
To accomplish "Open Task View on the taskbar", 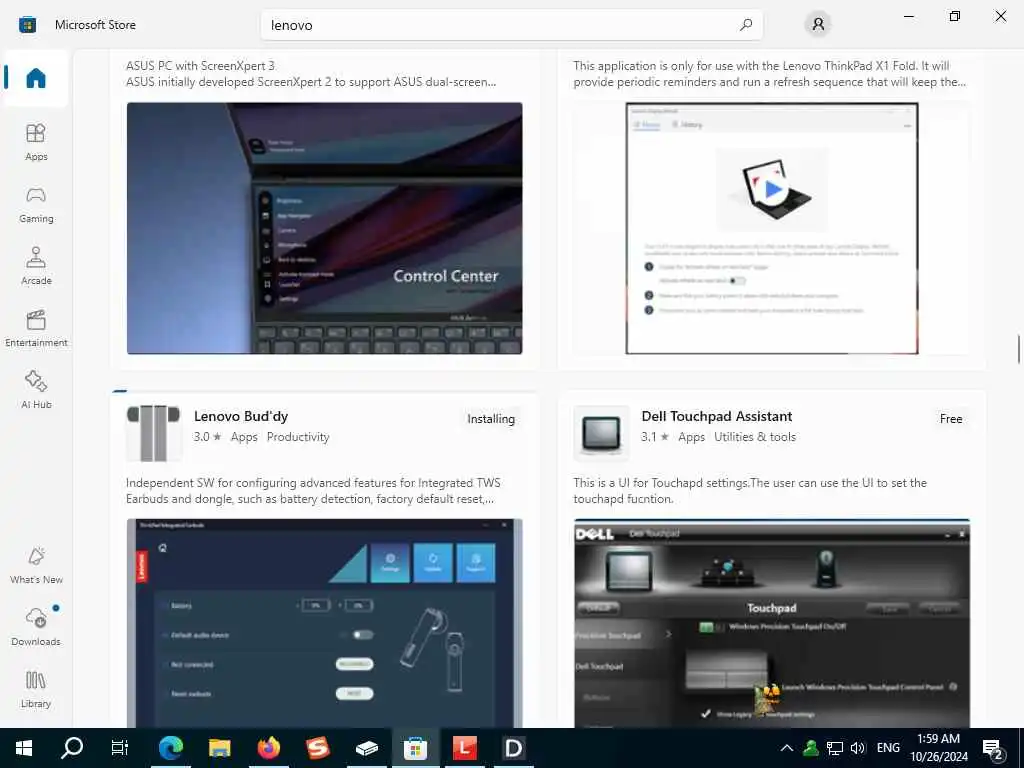I will click(120, 748).
